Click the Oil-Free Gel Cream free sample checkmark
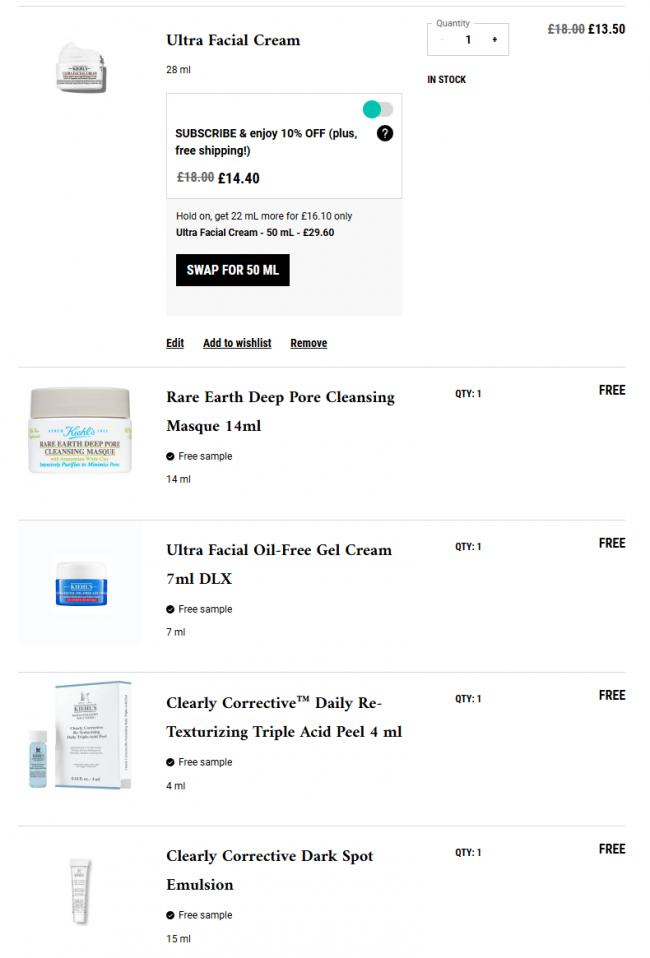Image resolution: width=650 pixels, height=958 pixels. (x=170, y=609)
